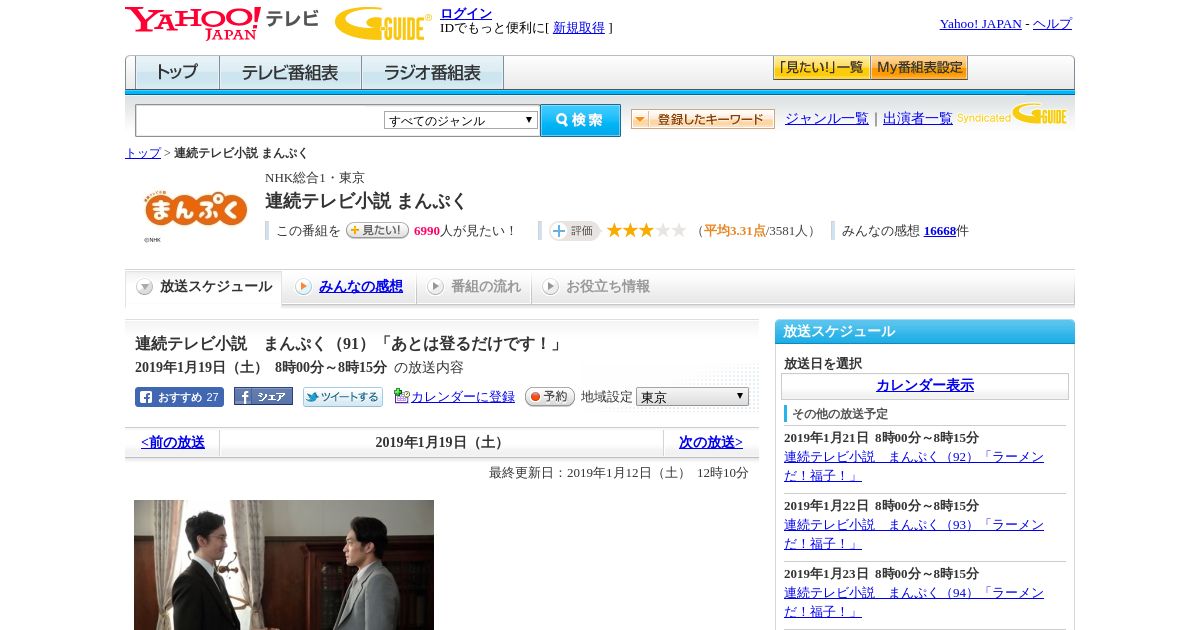Image resolution: width=1200 pixels, height=630 pixels.
Task: Open the 新規取得 ID registration link
Action: [579, 28]
